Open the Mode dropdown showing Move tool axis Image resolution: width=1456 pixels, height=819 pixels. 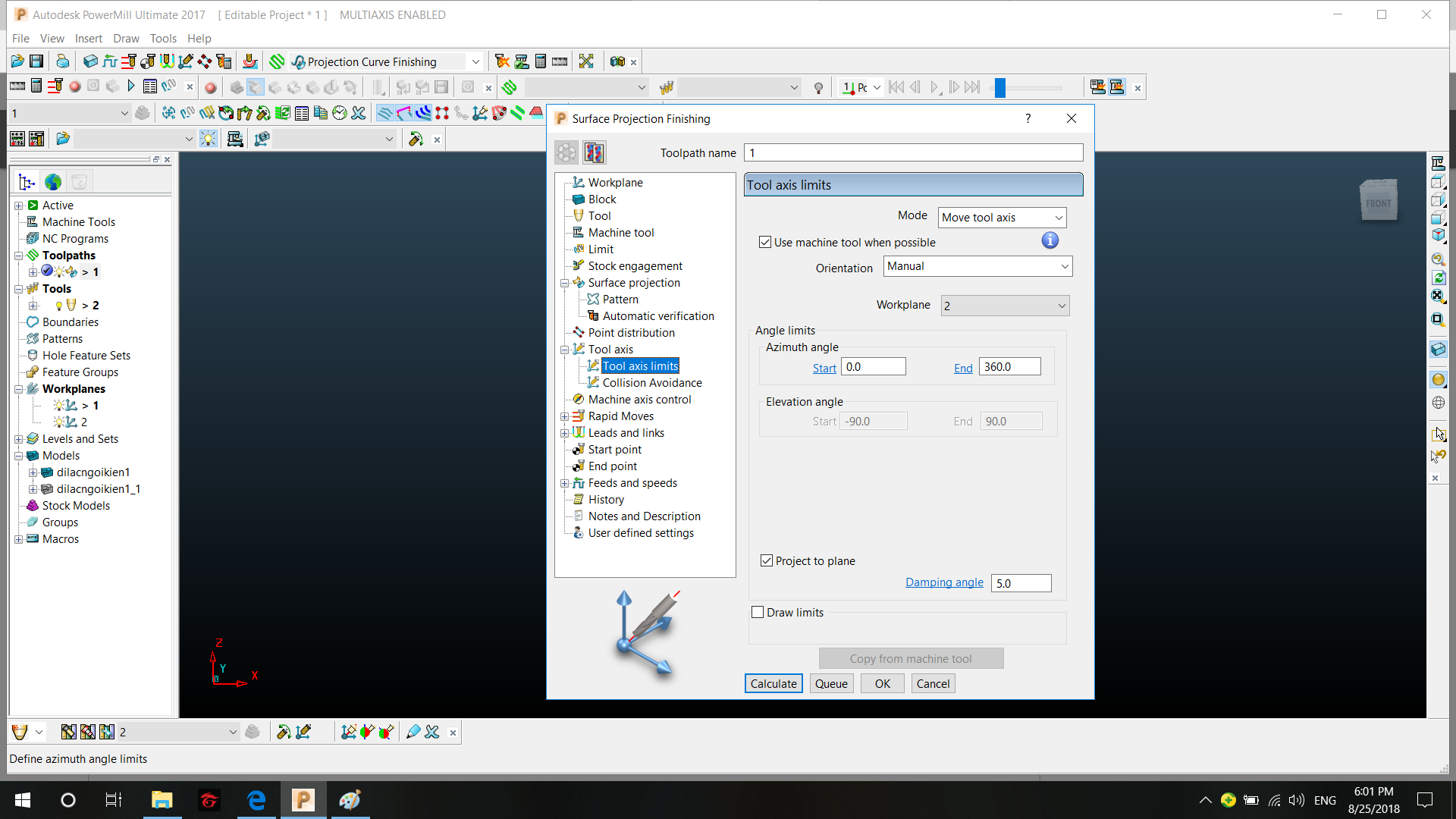tap(1001, 217)
